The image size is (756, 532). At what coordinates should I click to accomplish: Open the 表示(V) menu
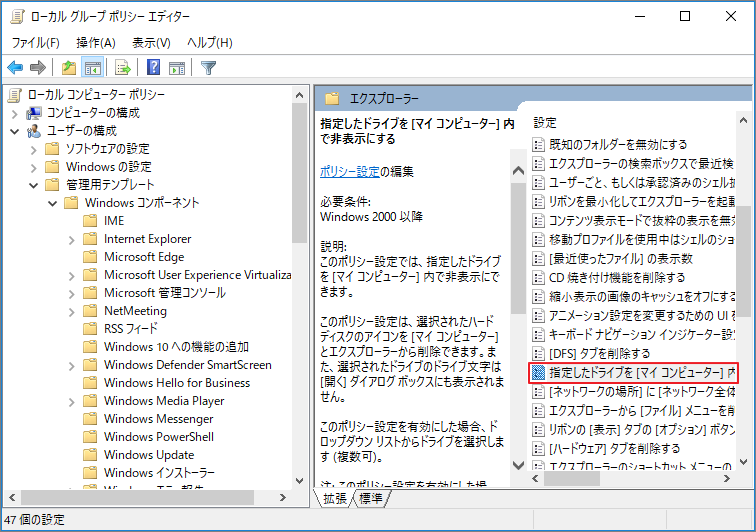tap(151, 43)
